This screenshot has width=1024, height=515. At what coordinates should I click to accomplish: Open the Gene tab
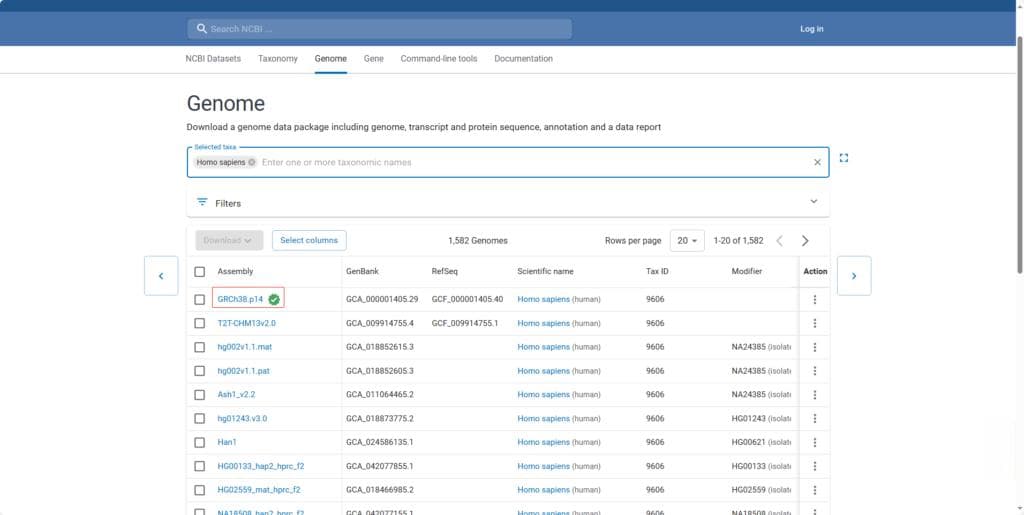(x=374, y=59)
